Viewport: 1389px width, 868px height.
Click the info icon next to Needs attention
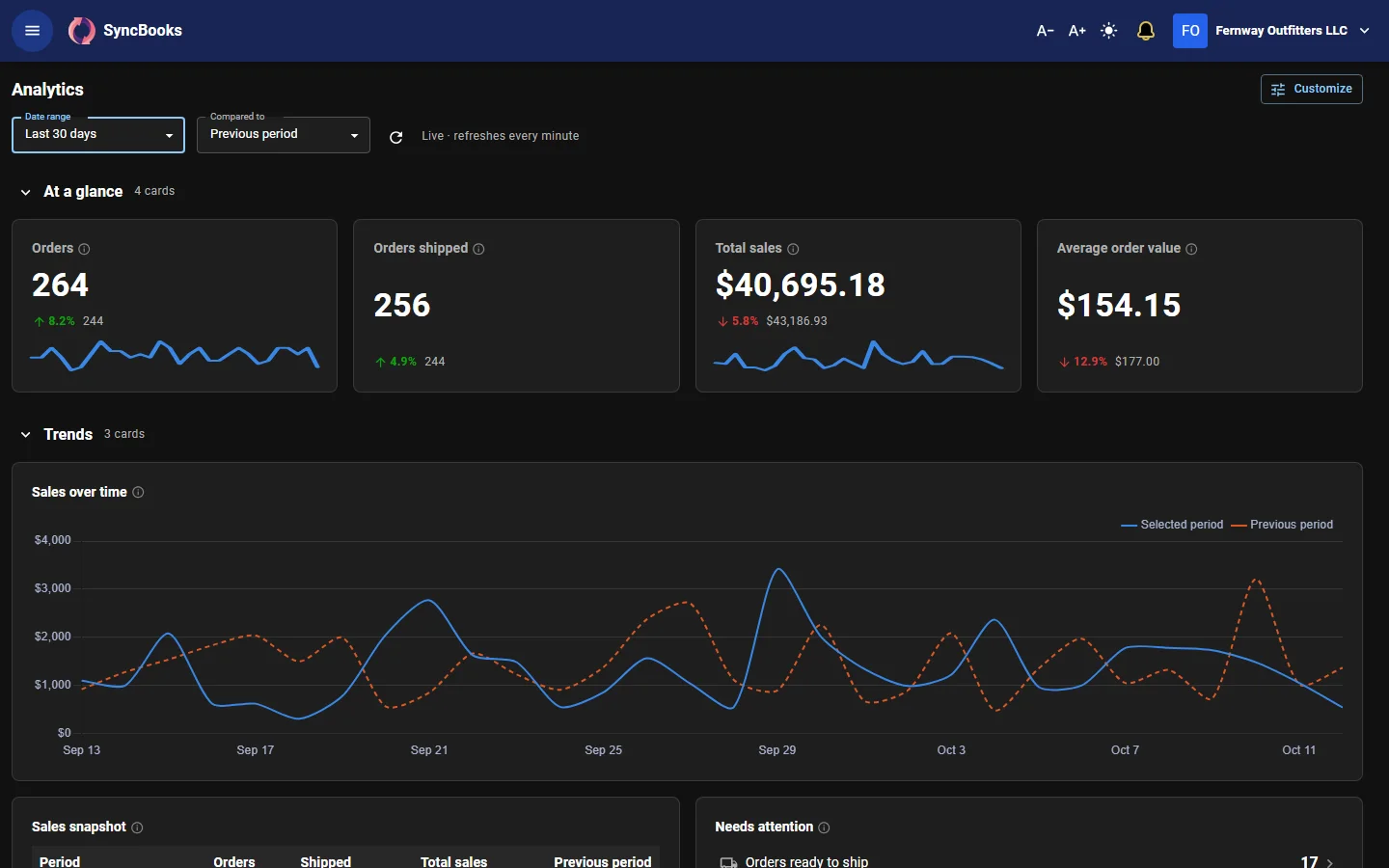(824, 827)
